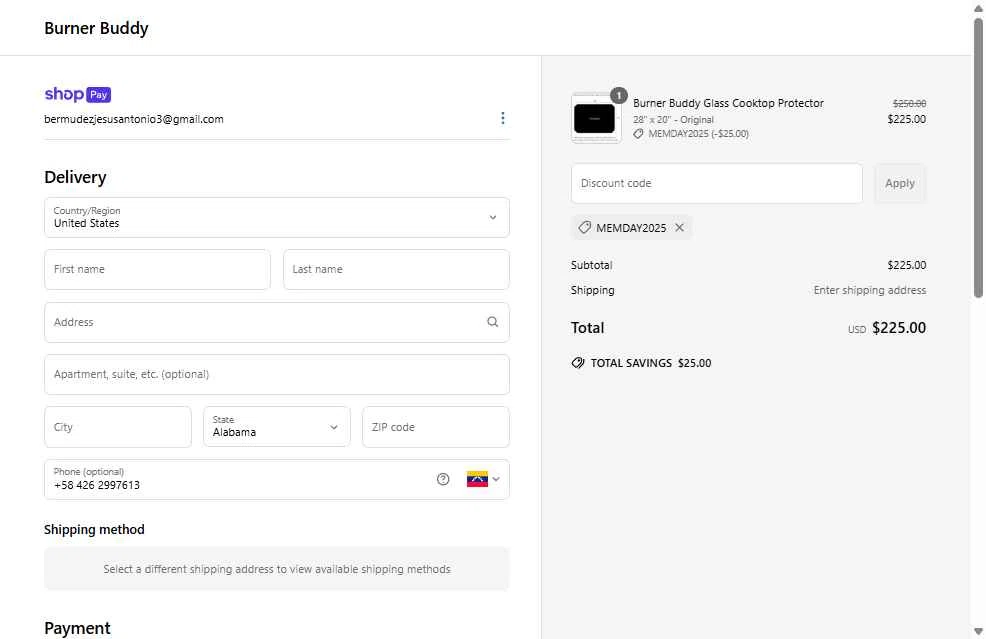
Task: Open the phone number help icon
Action: (443, 479)
